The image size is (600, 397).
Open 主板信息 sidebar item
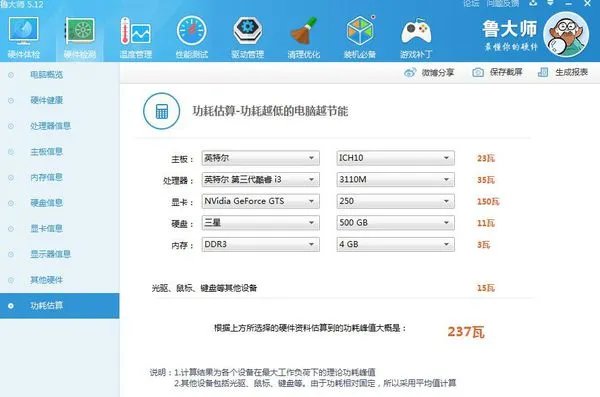coord(47,152)
